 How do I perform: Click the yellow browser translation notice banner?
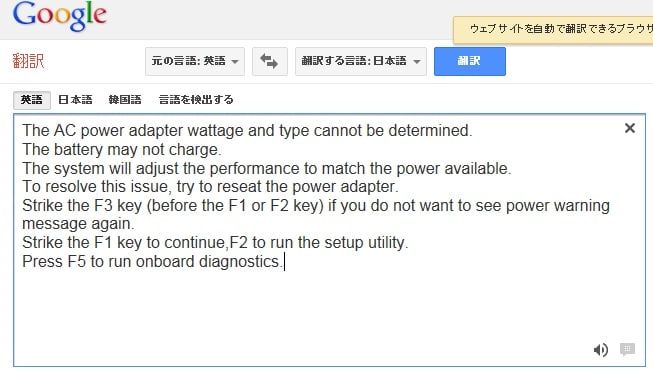553,30
